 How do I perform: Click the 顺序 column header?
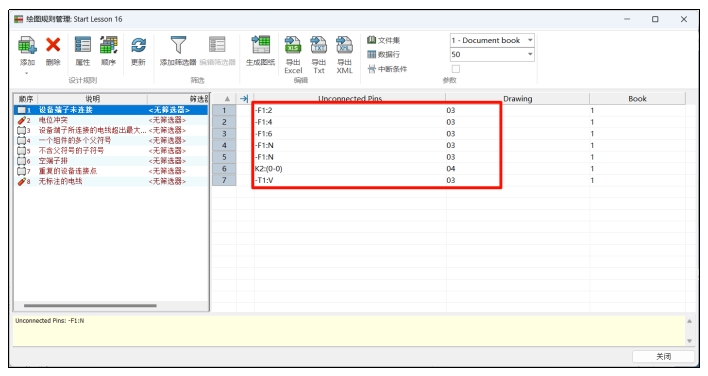click(26, 99)
